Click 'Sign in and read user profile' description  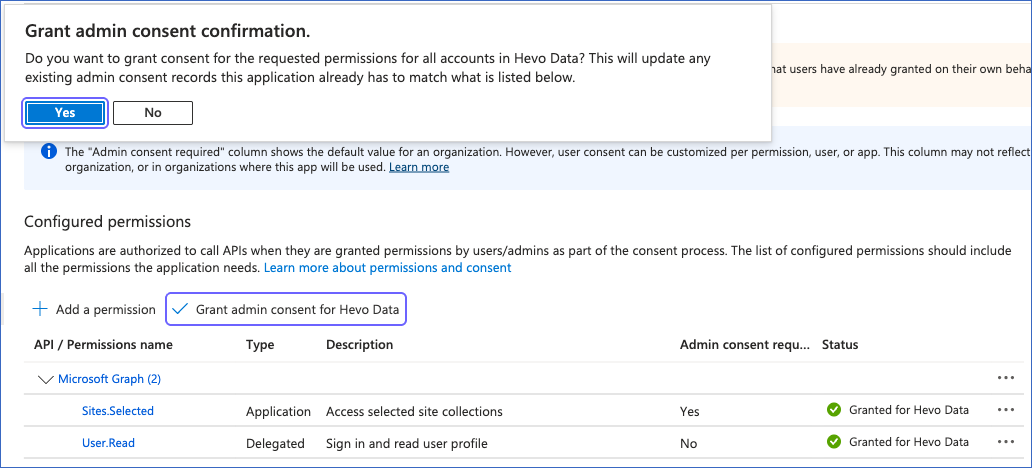click(x=407, y=444)
